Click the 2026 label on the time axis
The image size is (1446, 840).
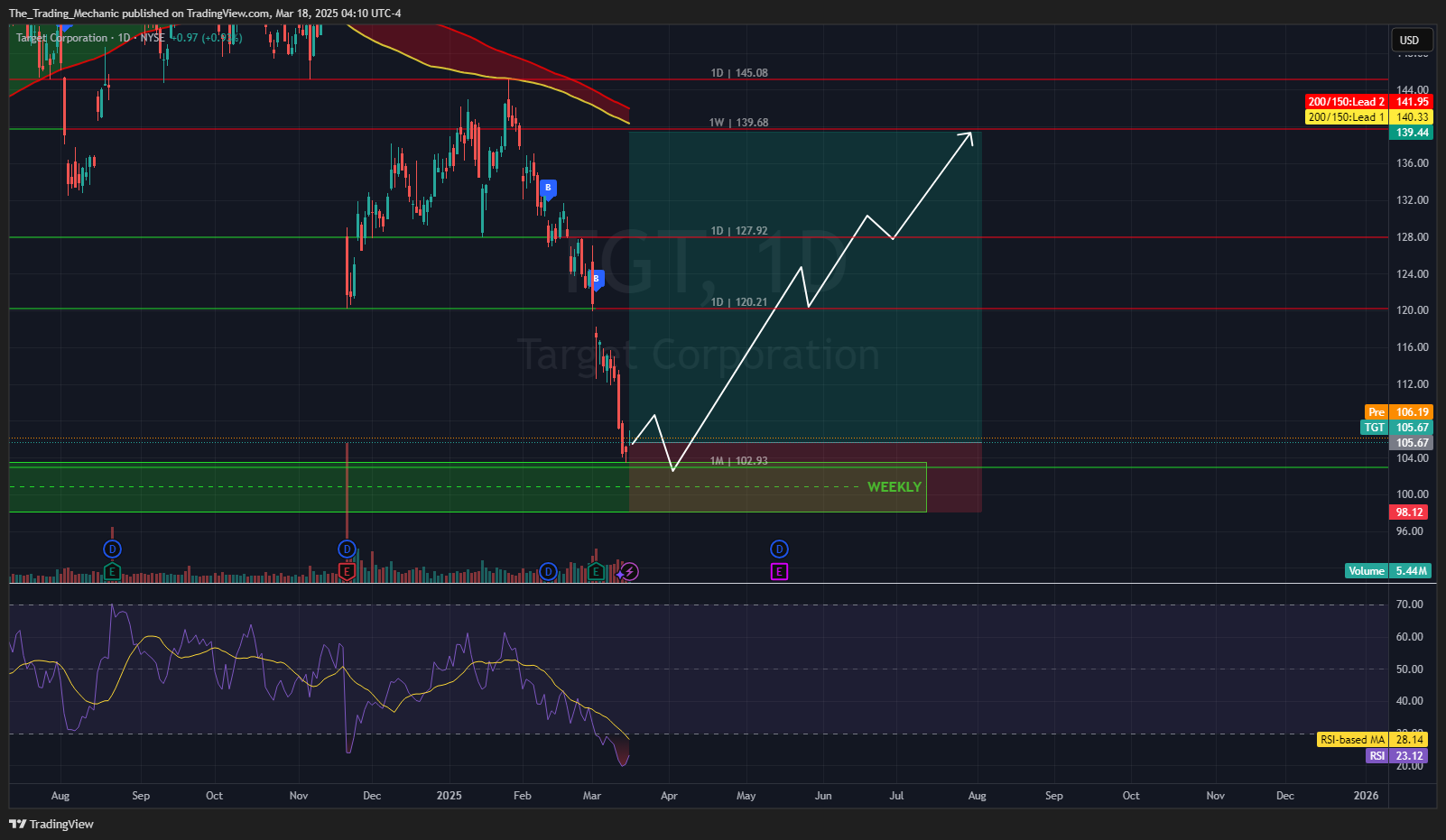pos(1367,796)
